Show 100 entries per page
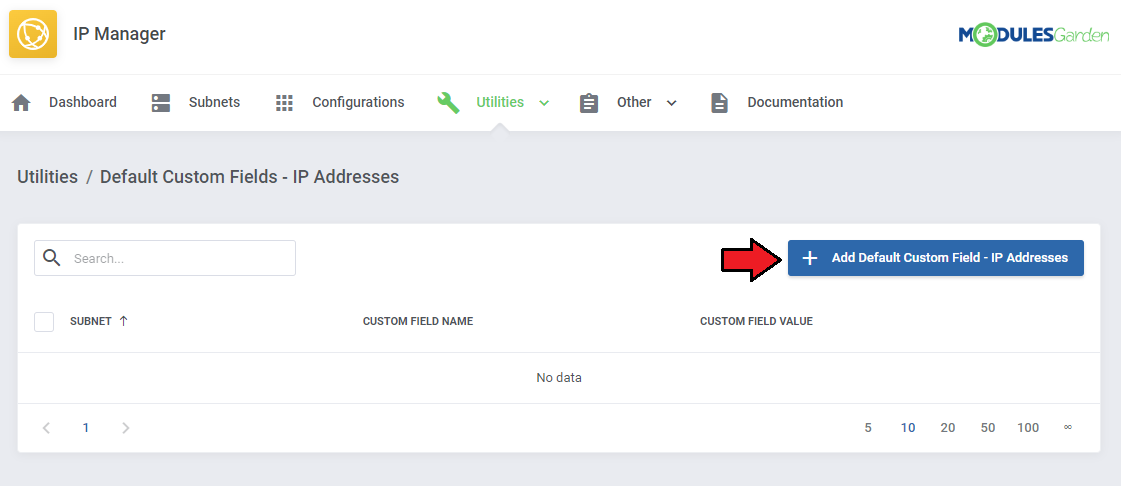The width and height of the screenshot is (1121, 486). click(x=1028, y=428)
